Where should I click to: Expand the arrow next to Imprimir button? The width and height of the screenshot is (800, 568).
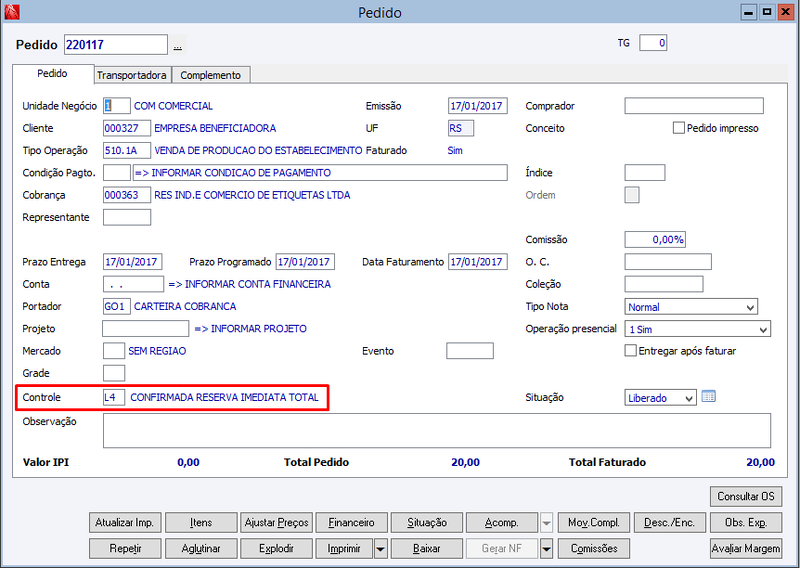point(380,549)
